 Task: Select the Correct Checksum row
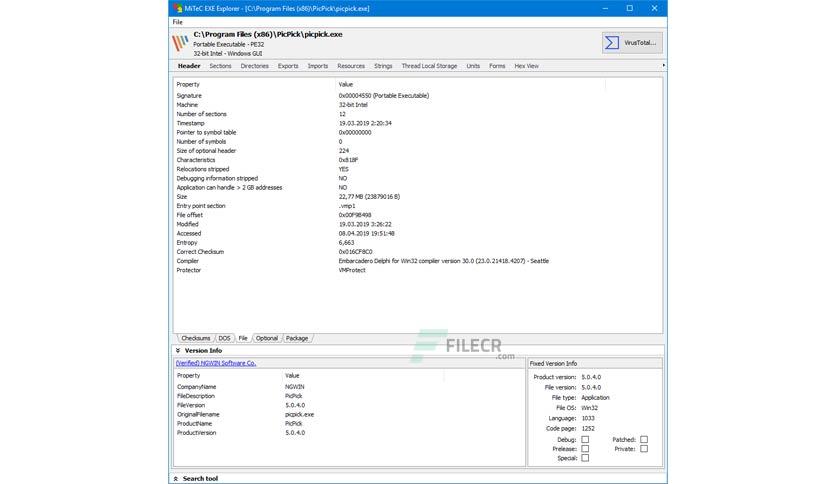pos(417,252)
